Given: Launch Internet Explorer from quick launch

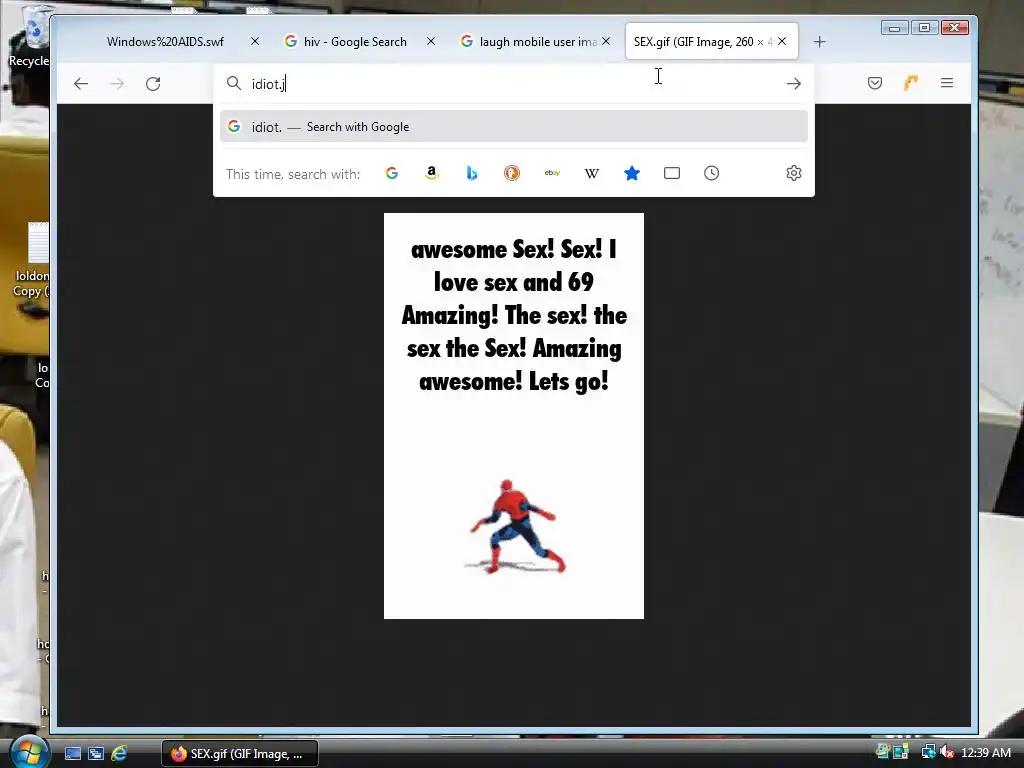Looking at the screenshot, I should (119, 754).
